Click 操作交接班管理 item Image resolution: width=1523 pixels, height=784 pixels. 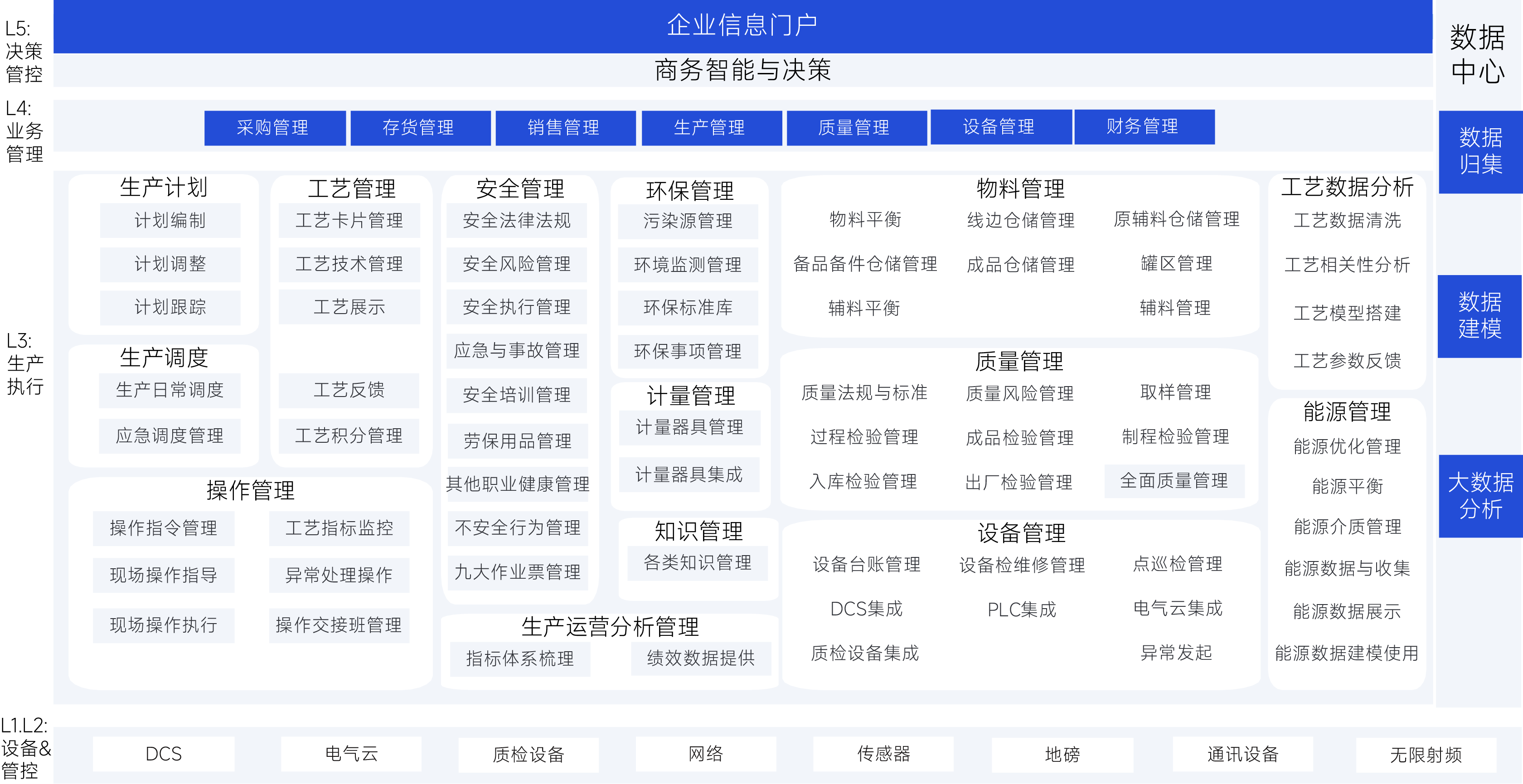point(340,625)
